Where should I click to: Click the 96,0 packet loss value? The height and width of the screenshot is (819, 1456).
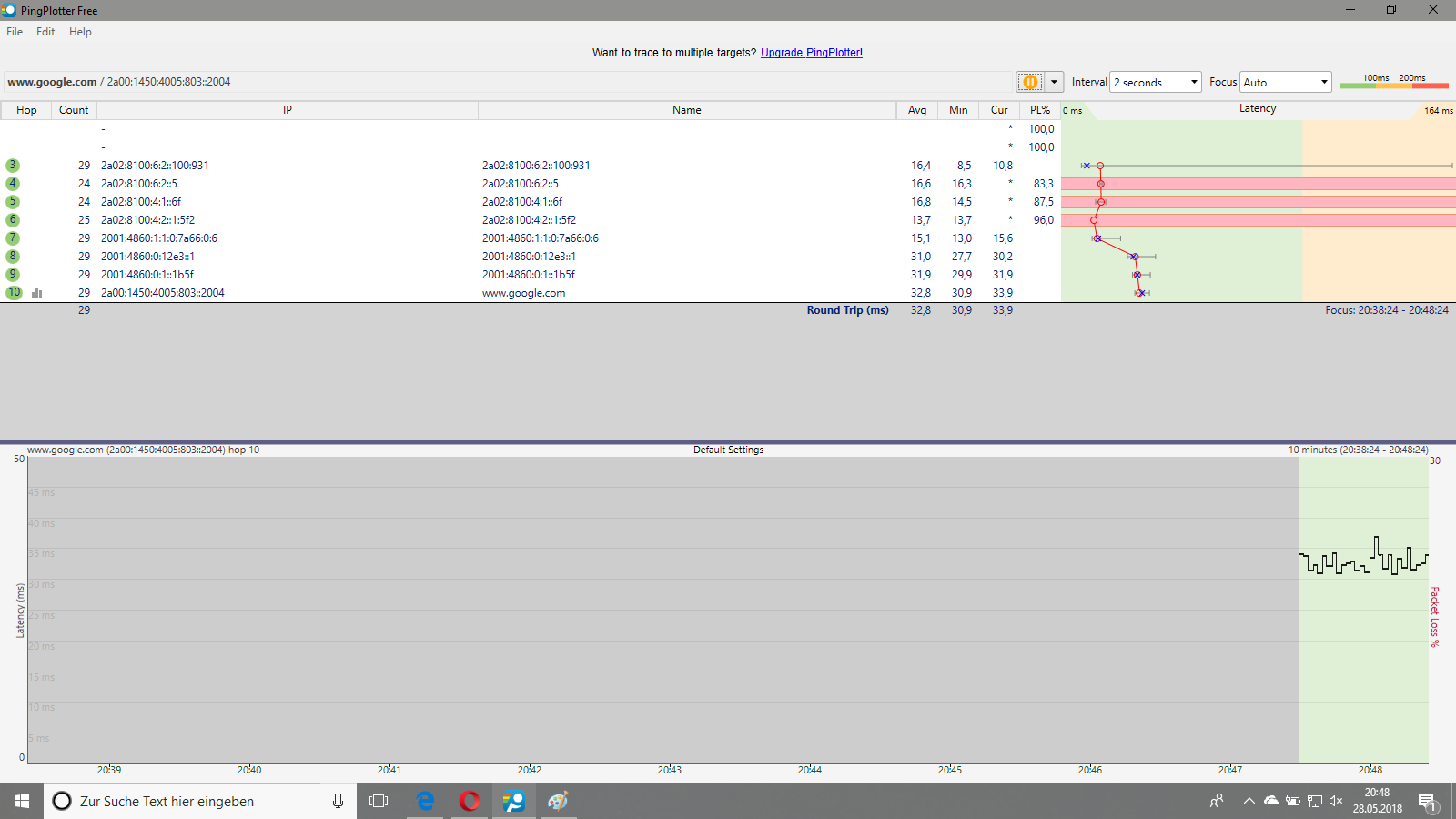coord(1043,220)
